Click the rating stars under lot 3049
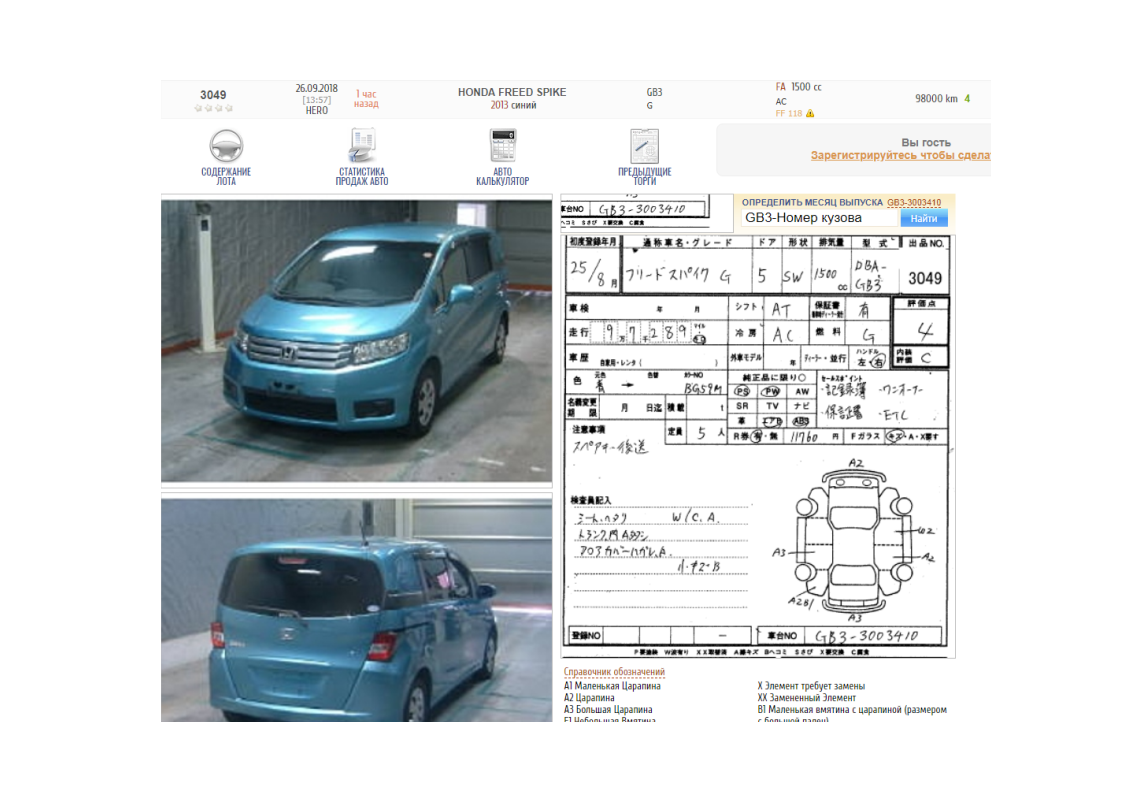Viewport: 1122px width, 793px height. (213, 108)
